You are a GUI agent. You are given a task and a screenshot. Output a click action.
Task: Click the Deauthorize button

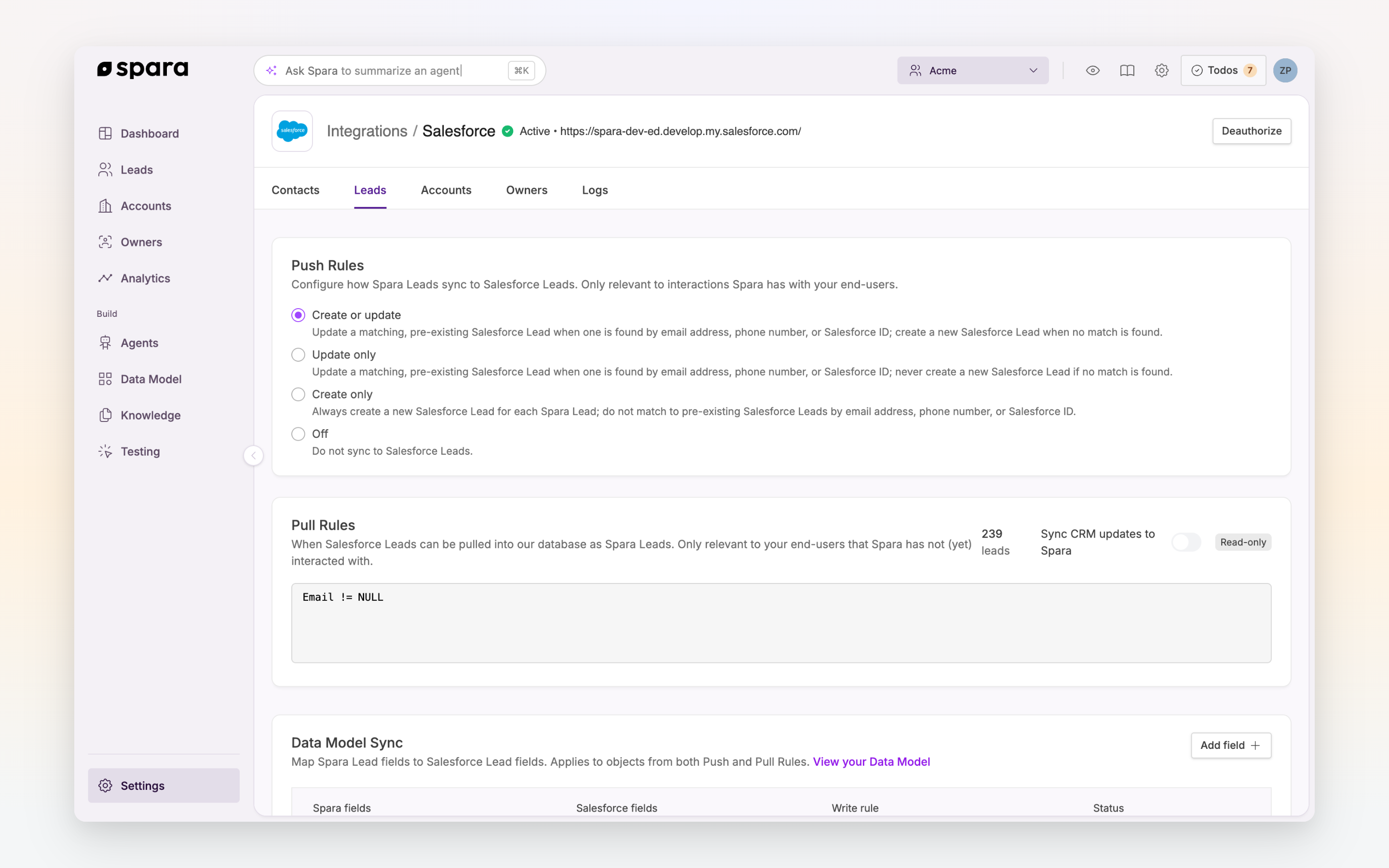[x=1251, y=131]
